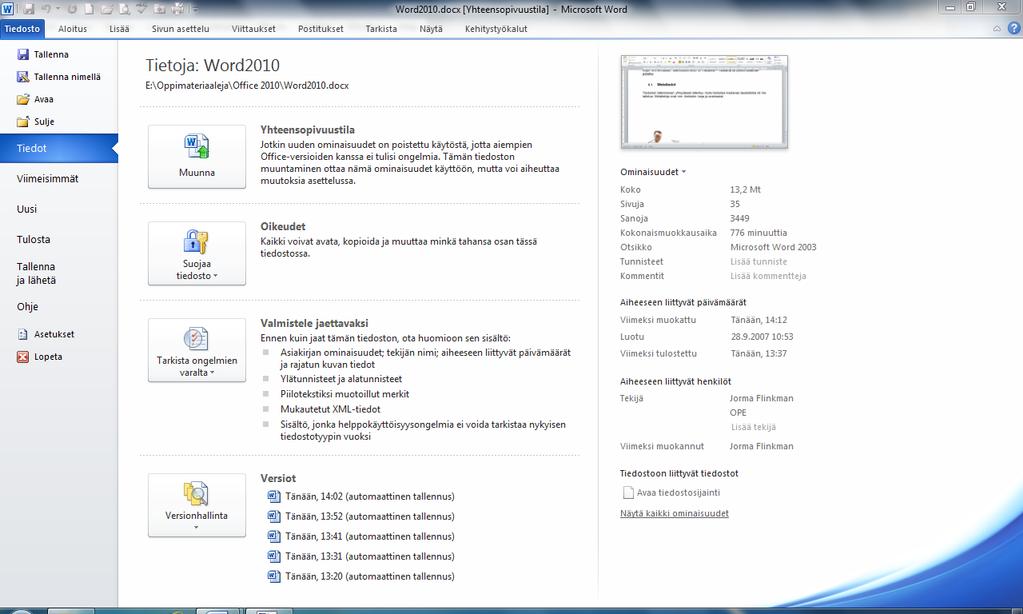Image resolution: width=1023 pixels, height=614 pixels.
Task: Switch to the Tarkista tab
Action: tap(381, 29)
